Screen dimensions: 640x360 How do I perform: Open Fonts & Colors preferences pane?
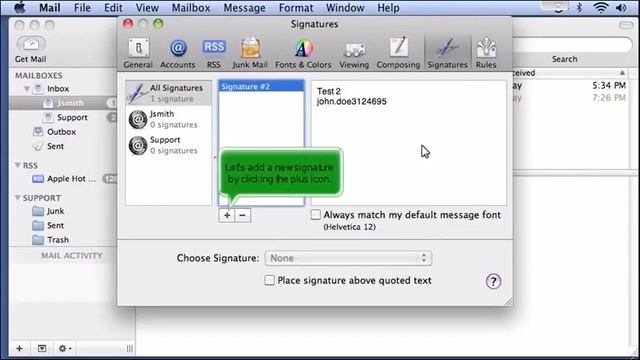tap(303, 53)
